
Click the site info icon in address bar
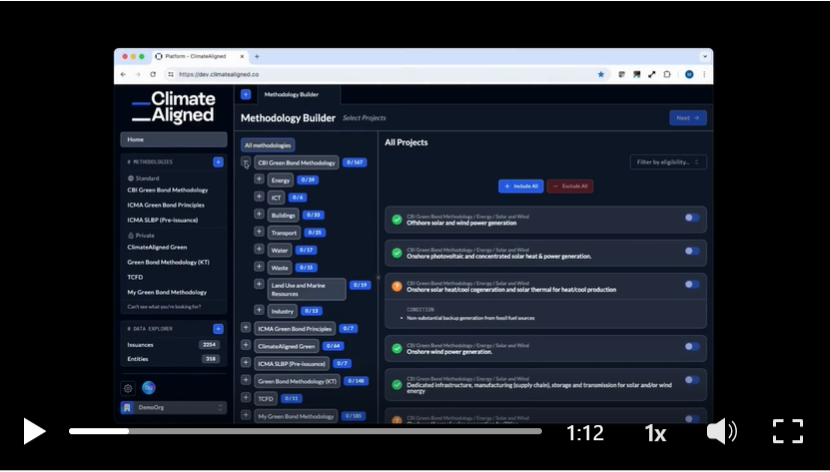pos(170,75)
